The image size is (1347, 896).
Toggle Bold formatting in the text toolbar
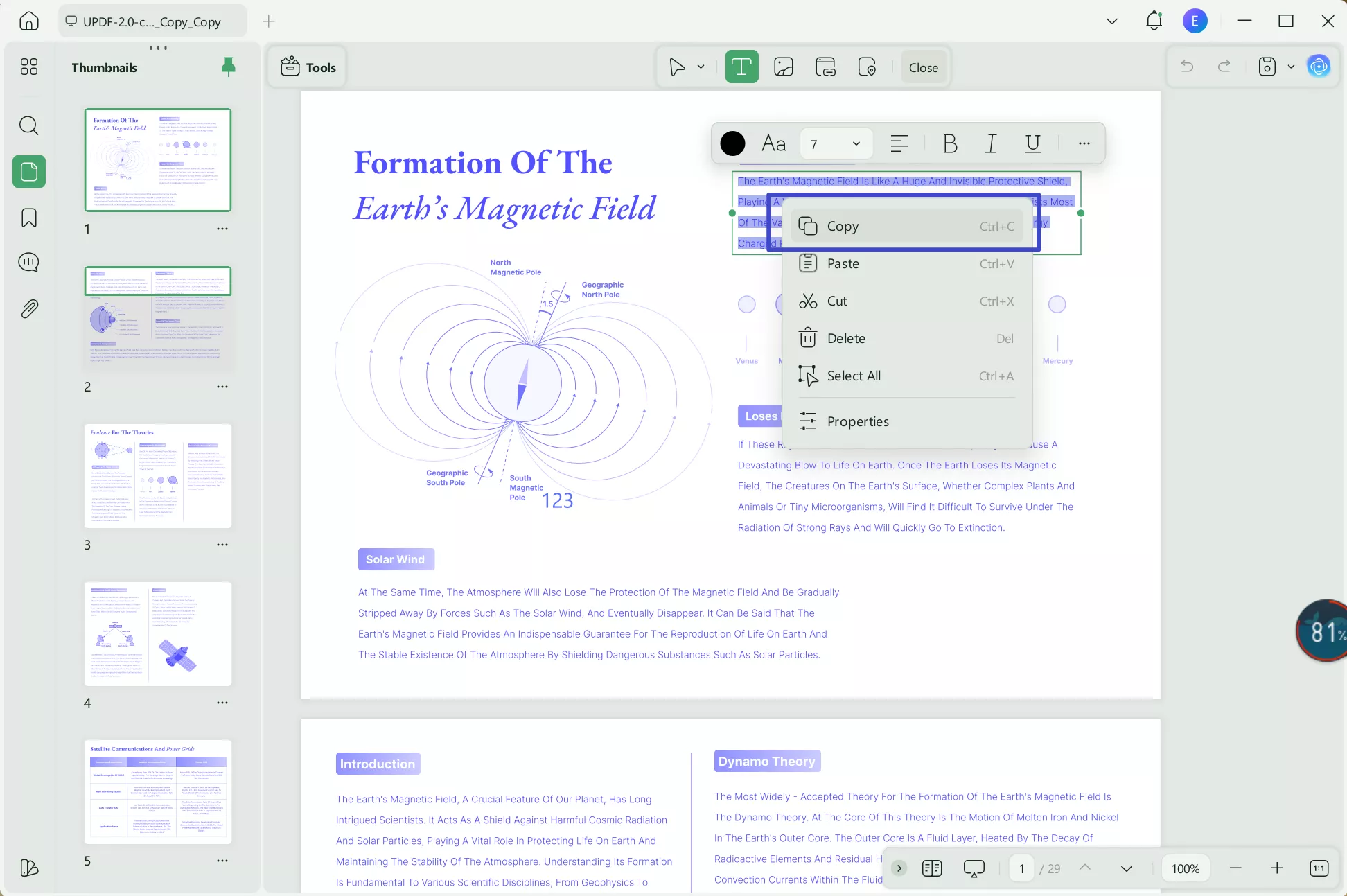click(x=949, y=143)
